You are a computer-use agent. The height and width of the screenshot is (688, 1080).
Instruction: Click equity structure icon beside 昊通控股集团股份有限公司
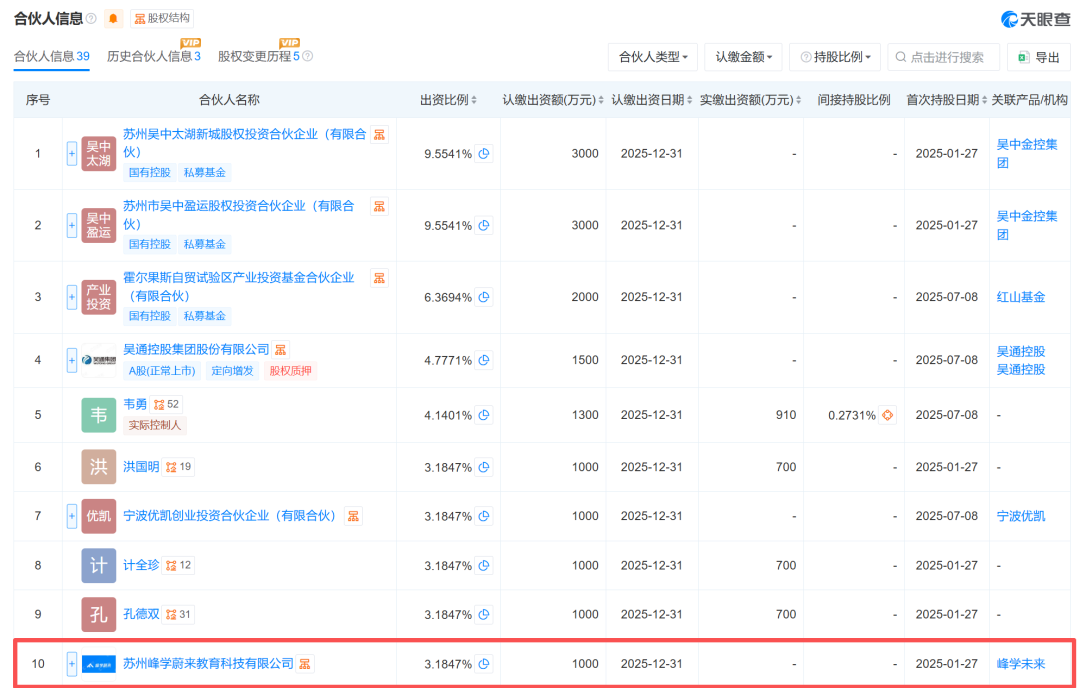pos(281,350)
